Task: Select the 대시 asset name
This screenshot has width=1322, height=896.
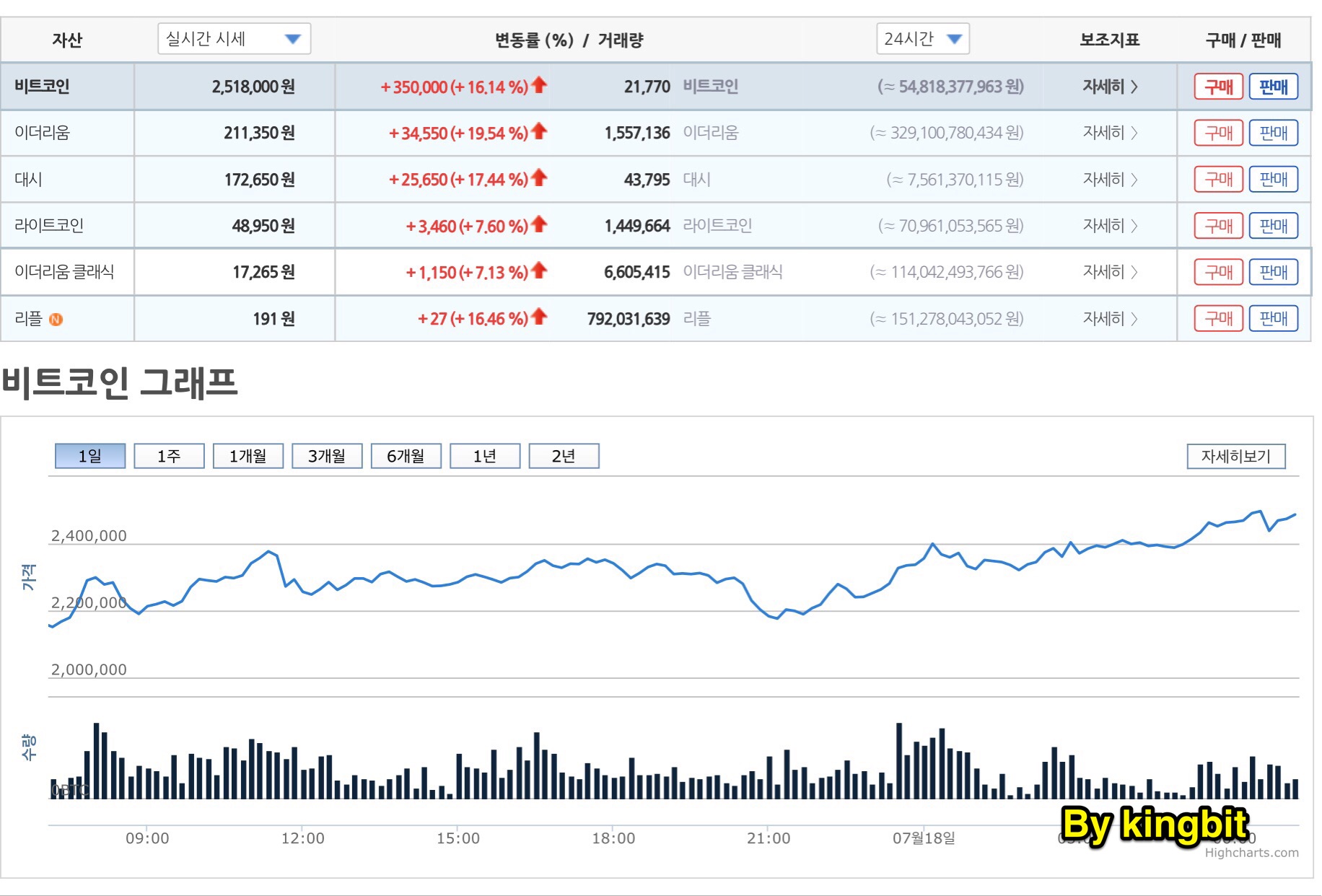Action: [x=28, y=179]
